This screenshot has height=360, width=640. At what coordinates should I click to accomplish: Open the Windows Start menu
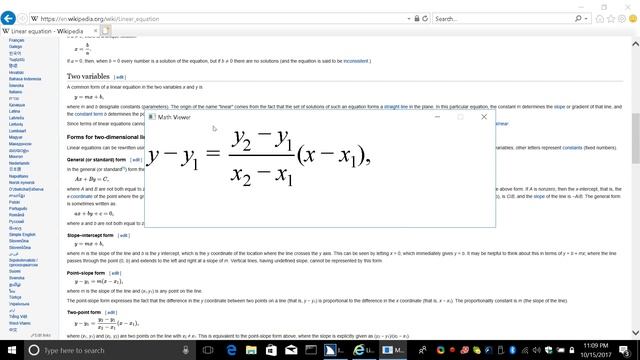[x=12, y=350]
